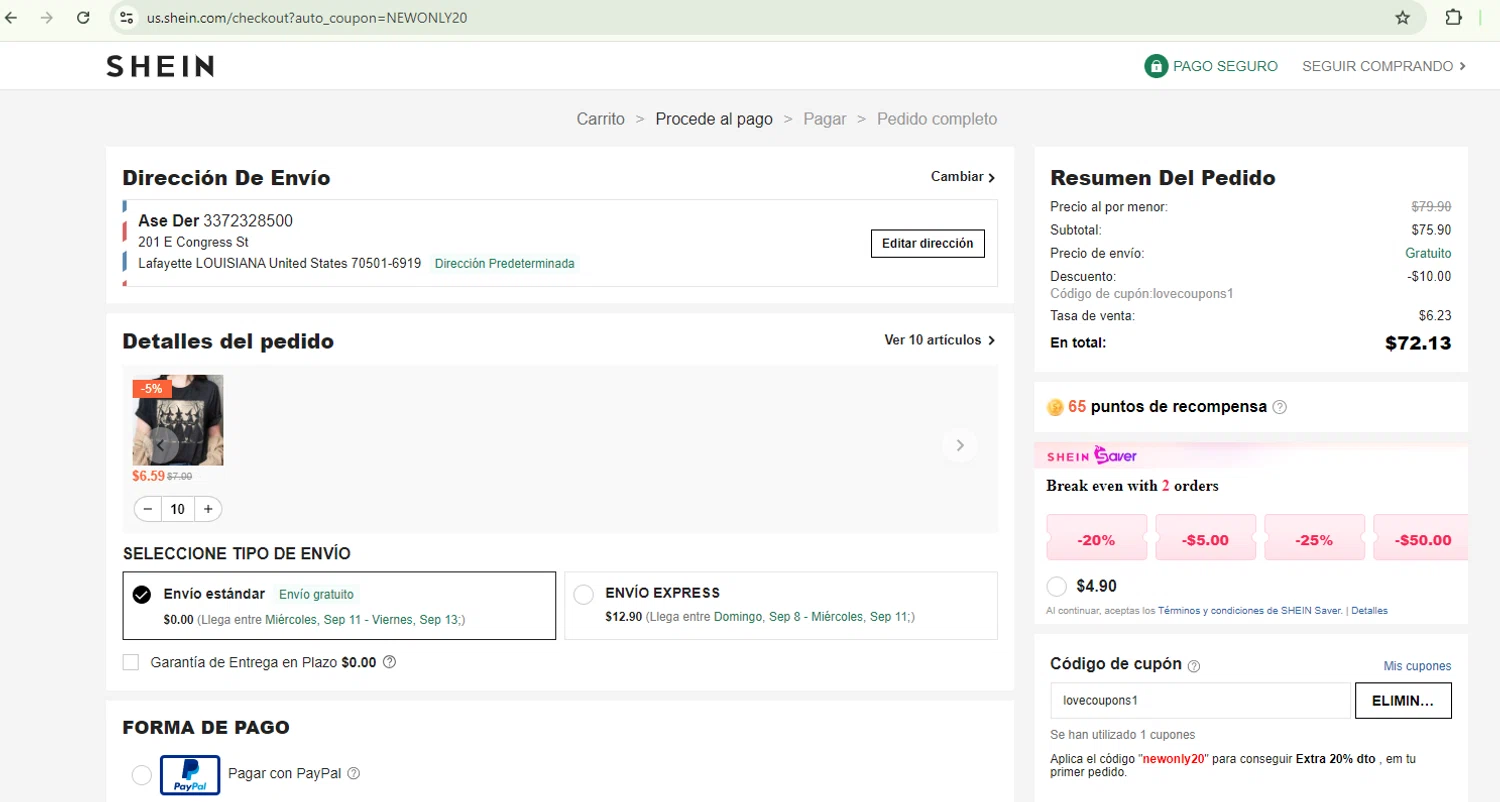Click the SHEIN Saver logo

coord(1092,456)
